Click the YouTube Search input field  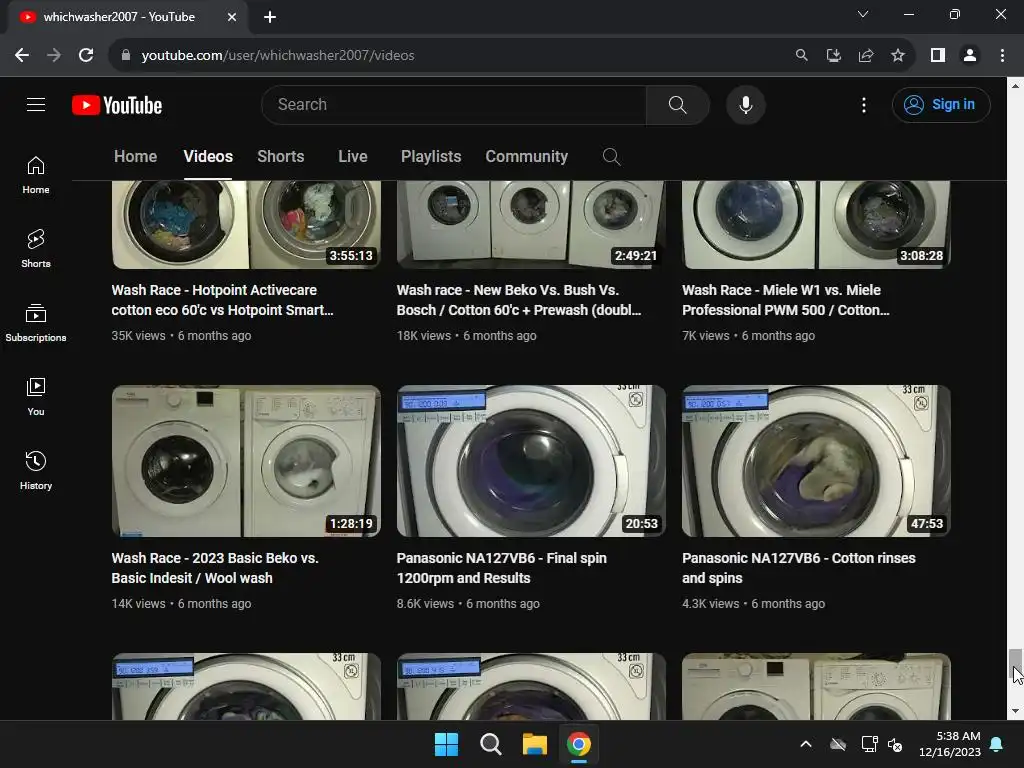(x=454, y=104)
